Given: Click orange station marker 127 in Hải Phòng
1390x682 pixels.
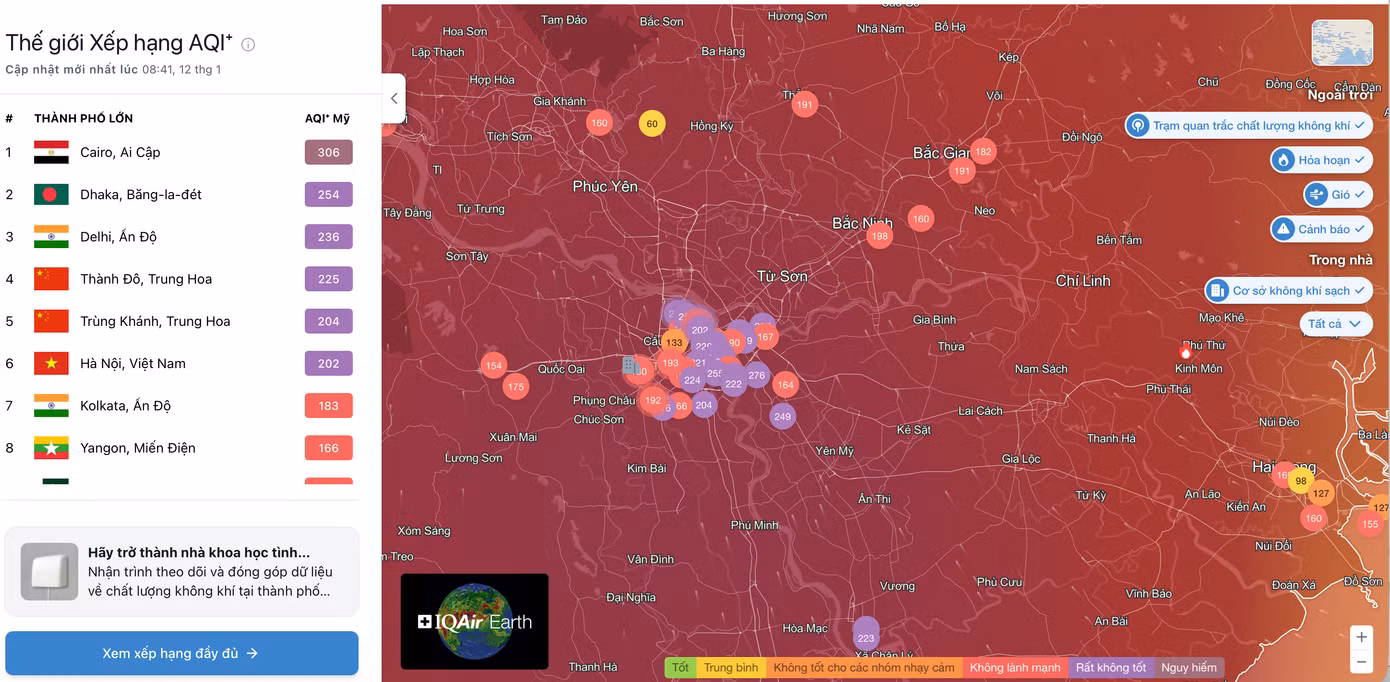Looking at the screenshot, I should (x=1321, y=494).
